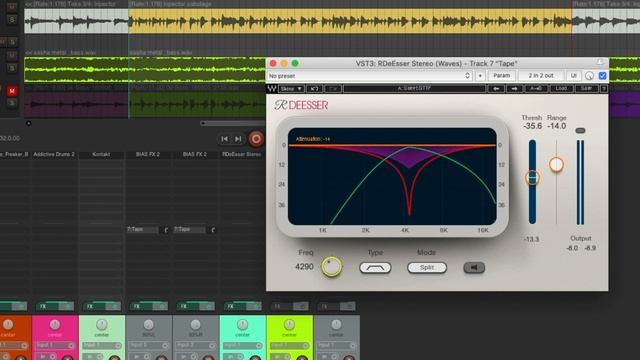Solo the top vocal track
The width and height of the screenshot is (640, 360).
pos(12,19)
